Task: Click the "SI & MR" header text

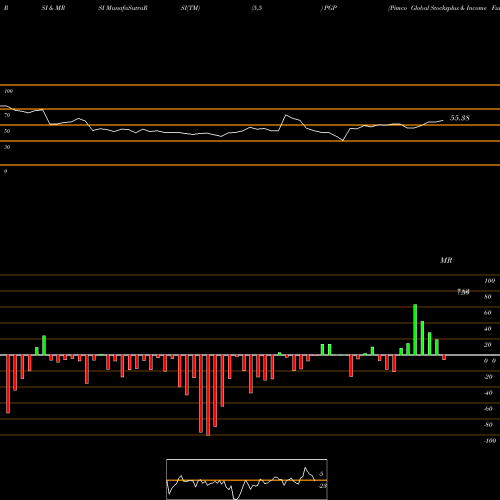Action: point(53,8)
